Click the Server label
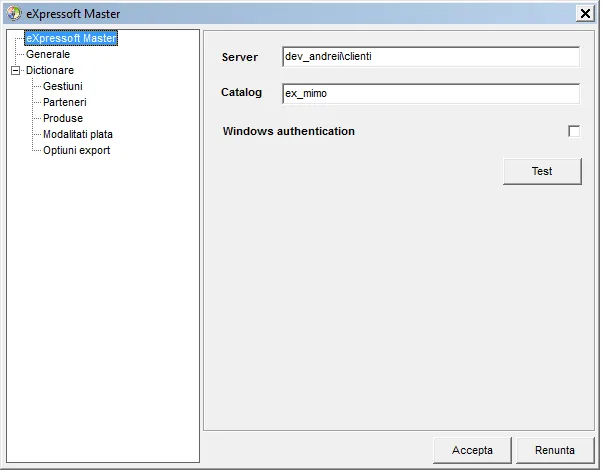 point(240,58)
